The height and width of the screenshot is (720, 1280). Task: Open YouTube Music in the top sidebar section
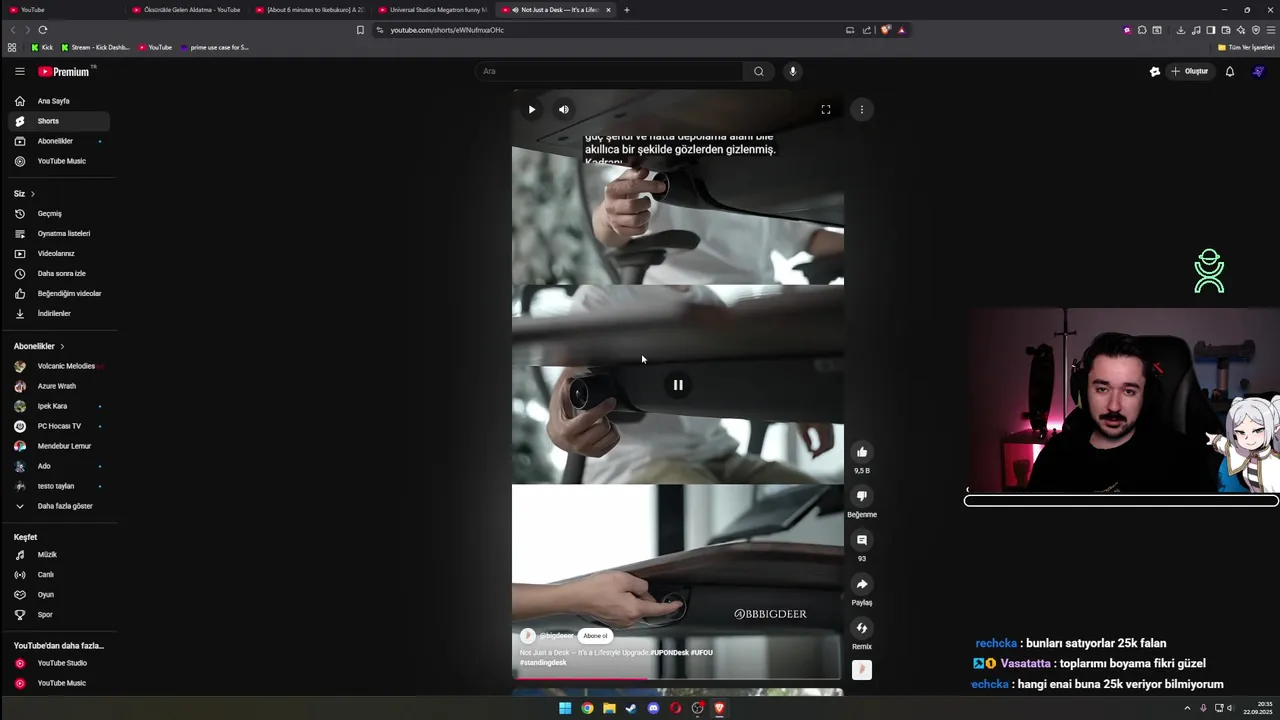[59, 161]
